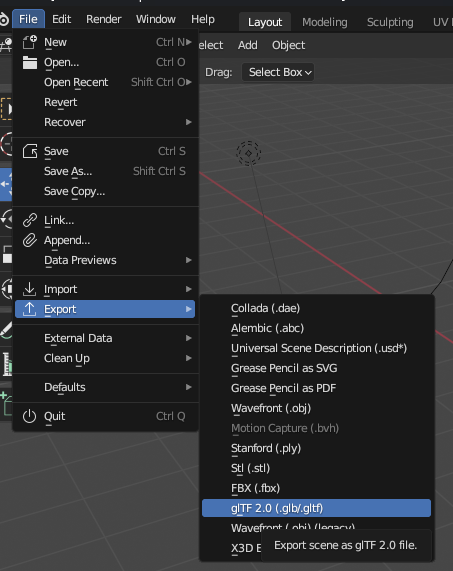Export as FBX (.fbx)
The image size is (453, 571).
coord(316,488)
